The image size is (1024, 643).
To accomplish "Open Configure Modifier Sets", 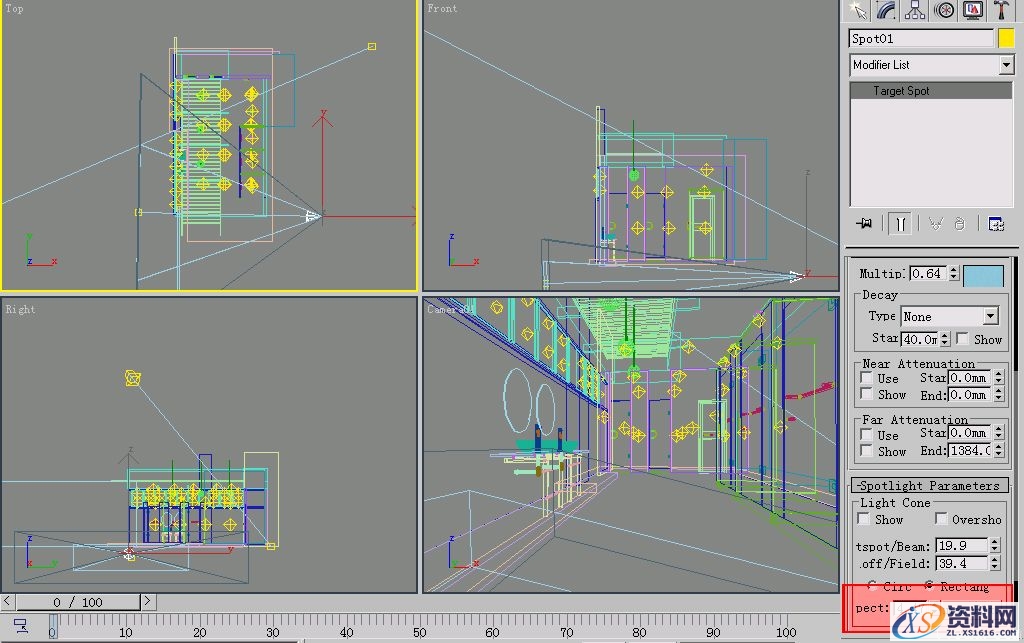I will (995, 223).
